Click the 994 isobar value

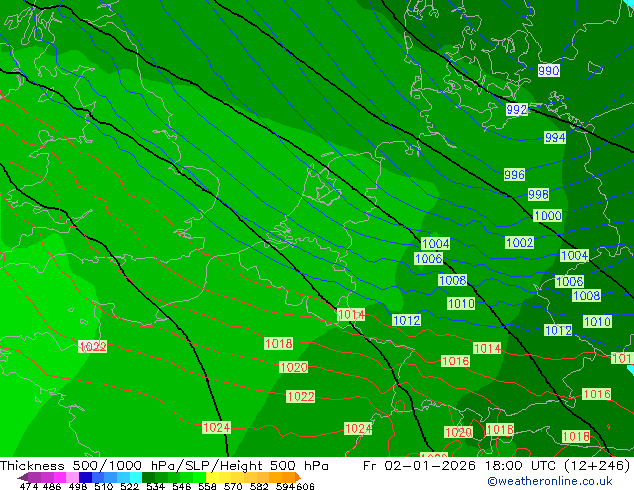click(555, 138)
